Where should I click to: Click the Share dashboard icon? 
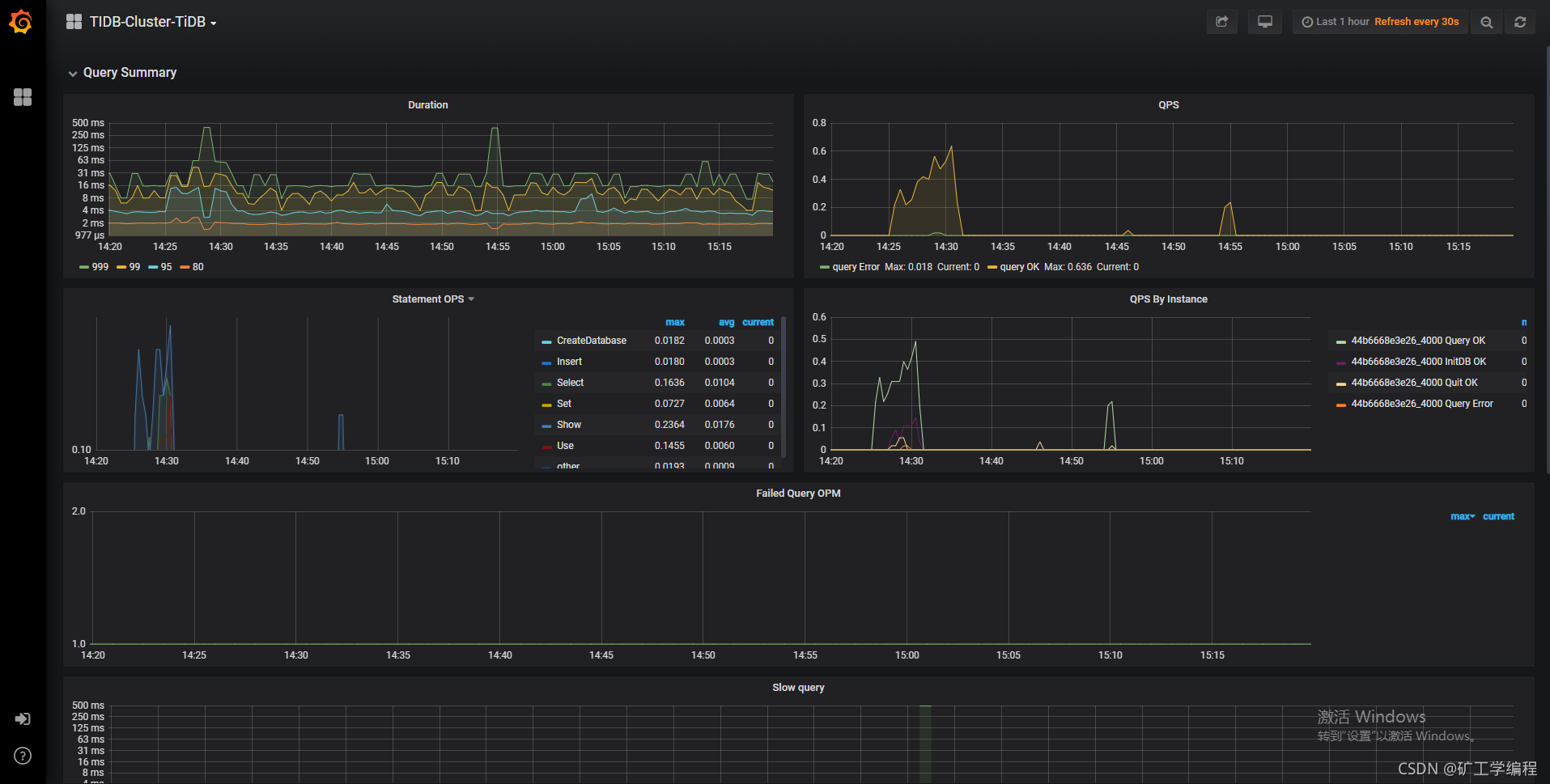1222,22
